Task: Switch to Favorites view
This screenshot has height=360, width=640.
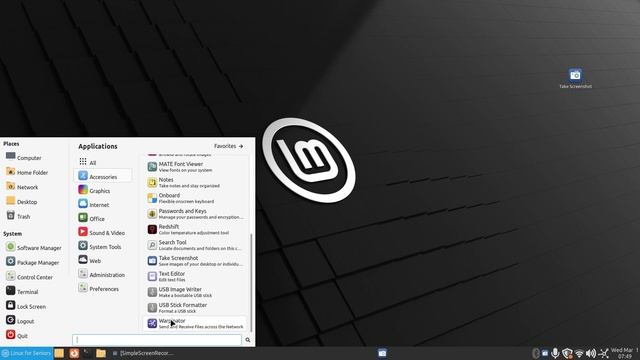Action: [229, 146]
